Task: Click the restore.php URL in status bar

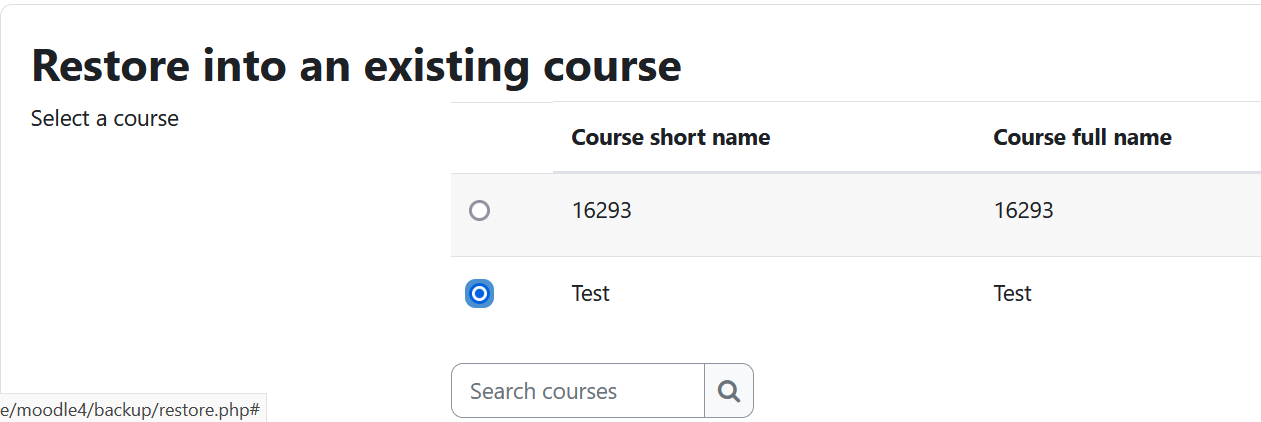Action: point(130,410)
